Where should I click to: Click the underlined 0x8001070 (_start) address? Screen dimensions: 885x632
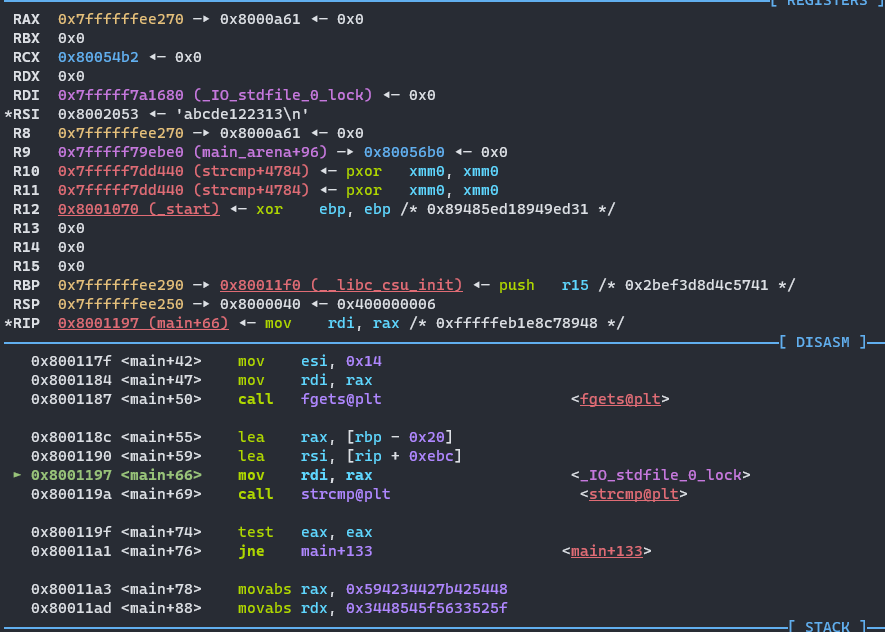(138, 209)
